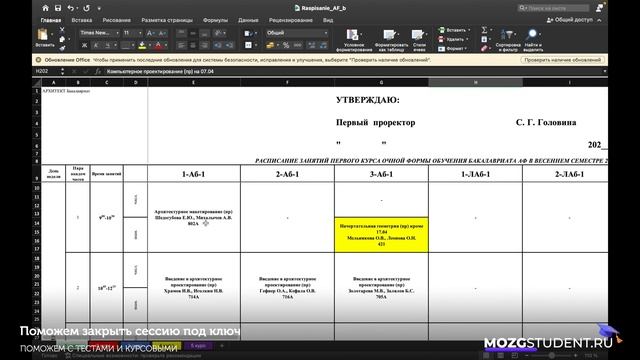The height and width of the screenshot is (360, 640).
Task: Open Найти и выделить menu
Action: tap(533, 40)
